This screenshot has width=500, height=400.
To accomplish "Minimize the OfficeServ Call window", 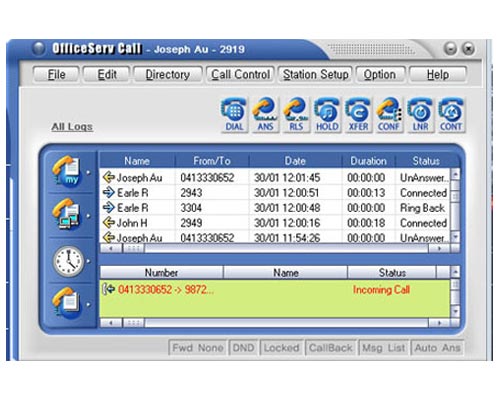I will pyautogui.click(x=450, y=49).
